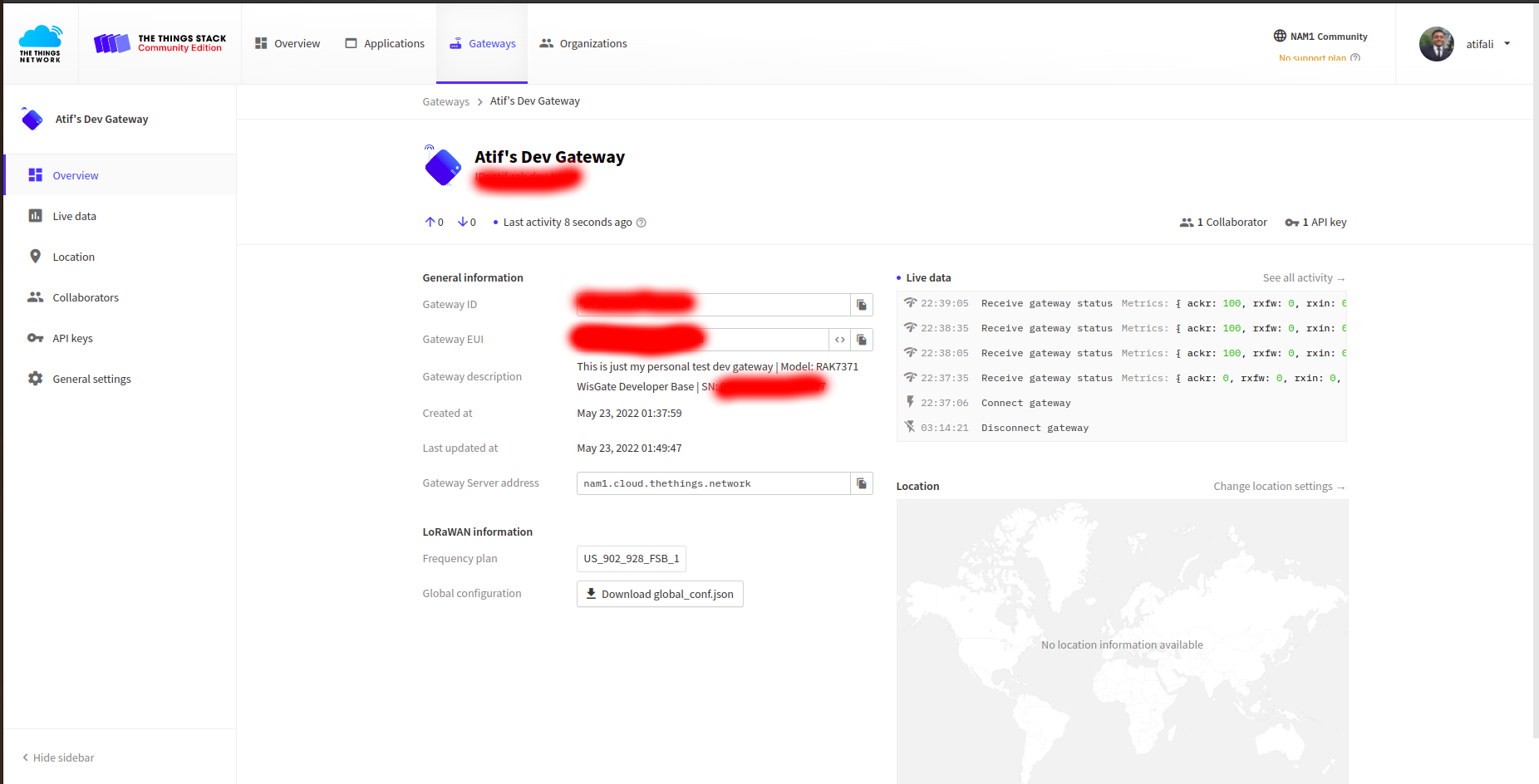Click Atif's Dev Gateway breadcrumb
This screenshot has height=784, width=1539.
[x=535, y=100]
